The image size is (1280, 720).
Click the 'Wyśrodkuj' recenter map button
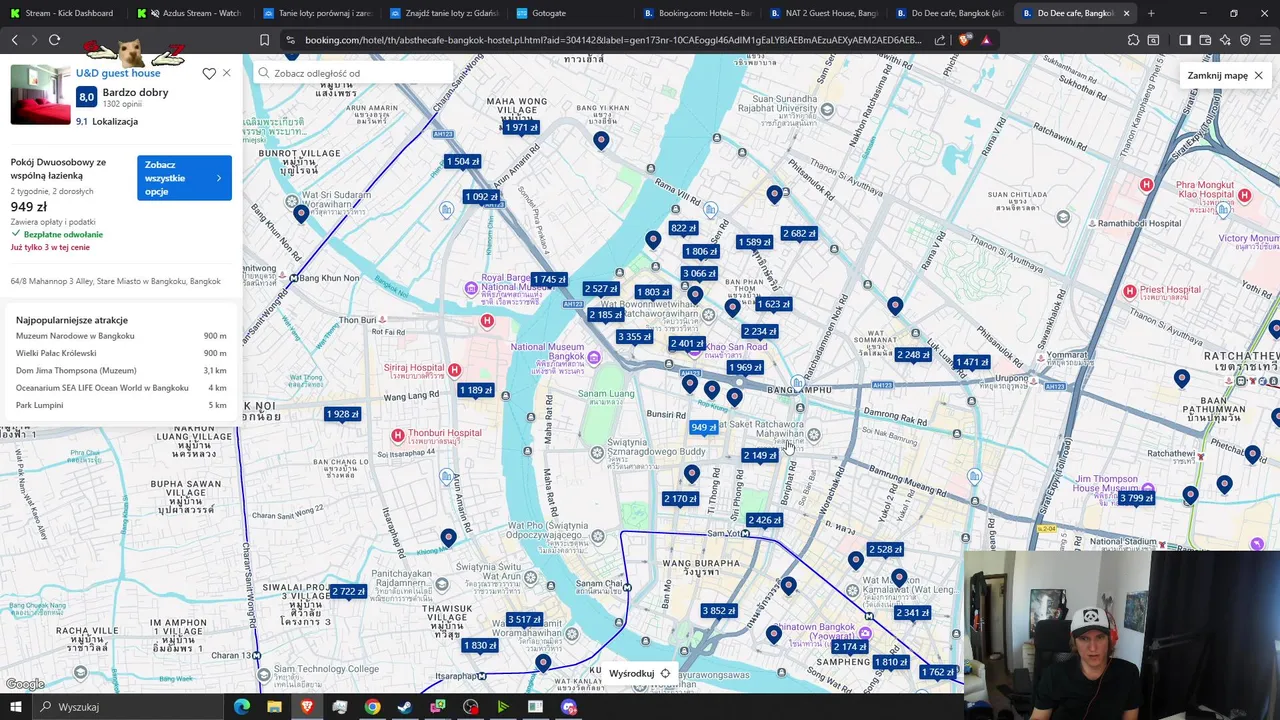coord(640,673)
